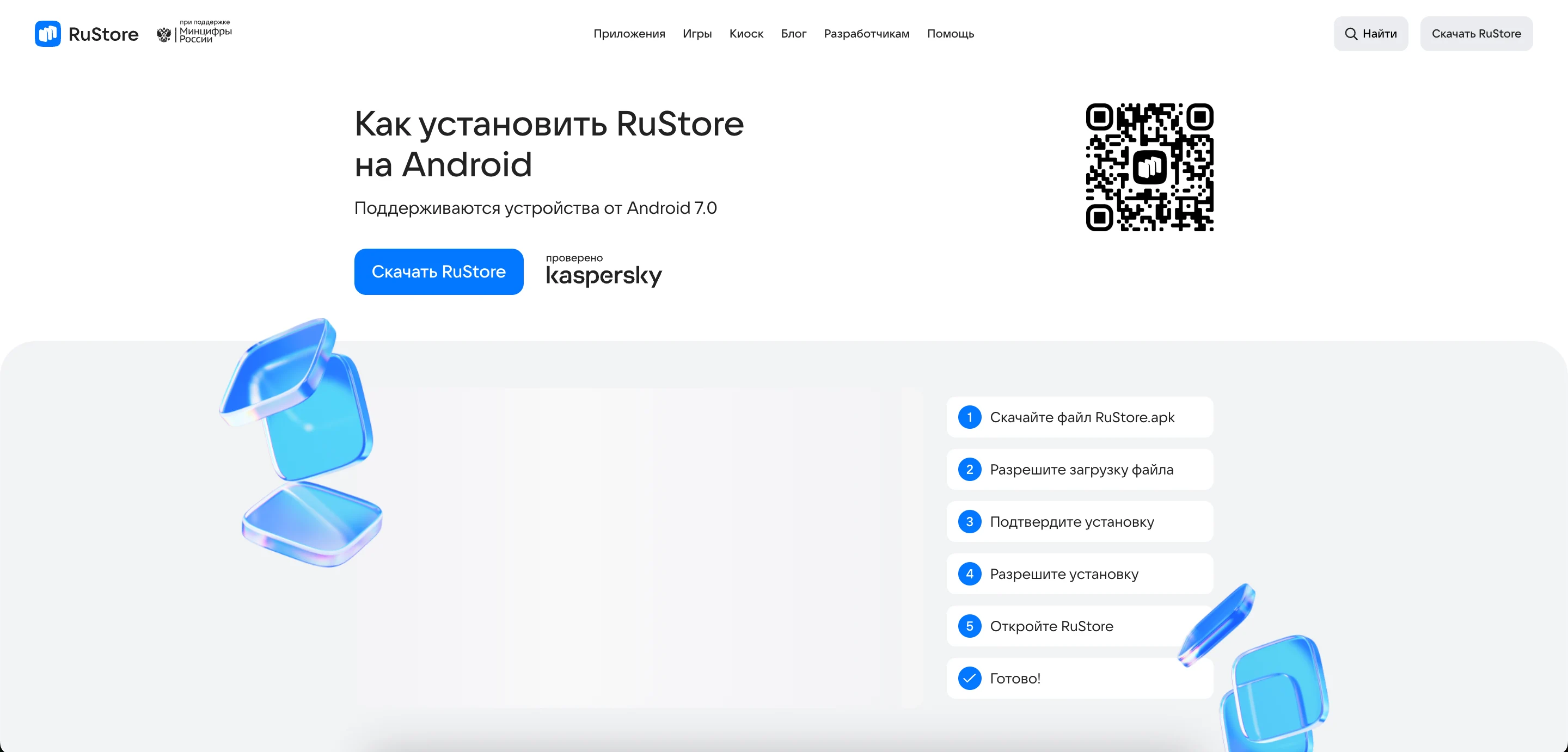The width and height of the screenshot is (1568, 752).
Task: Click the Минцифры России emblem icon
Action: click(164, 35)
